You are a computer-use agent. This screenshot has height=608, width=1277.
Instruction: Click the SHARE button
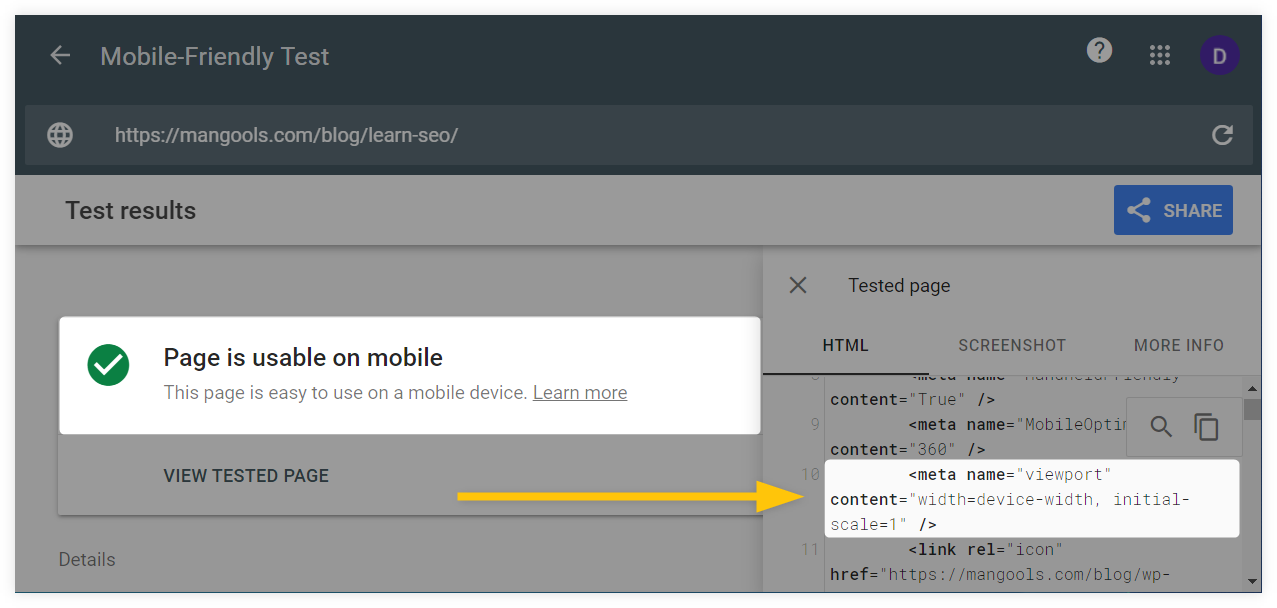point(1173,210)
